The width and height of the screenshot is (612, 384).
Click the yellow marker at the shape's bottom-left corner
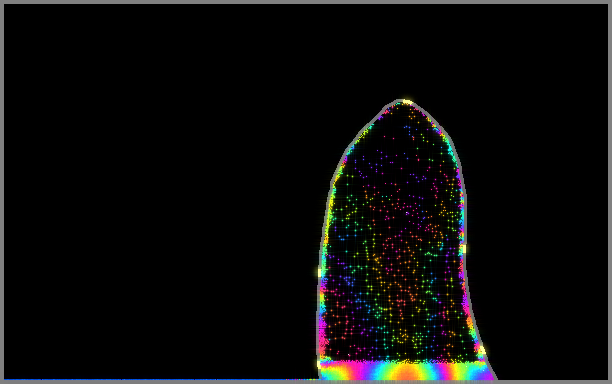[320, 365]
